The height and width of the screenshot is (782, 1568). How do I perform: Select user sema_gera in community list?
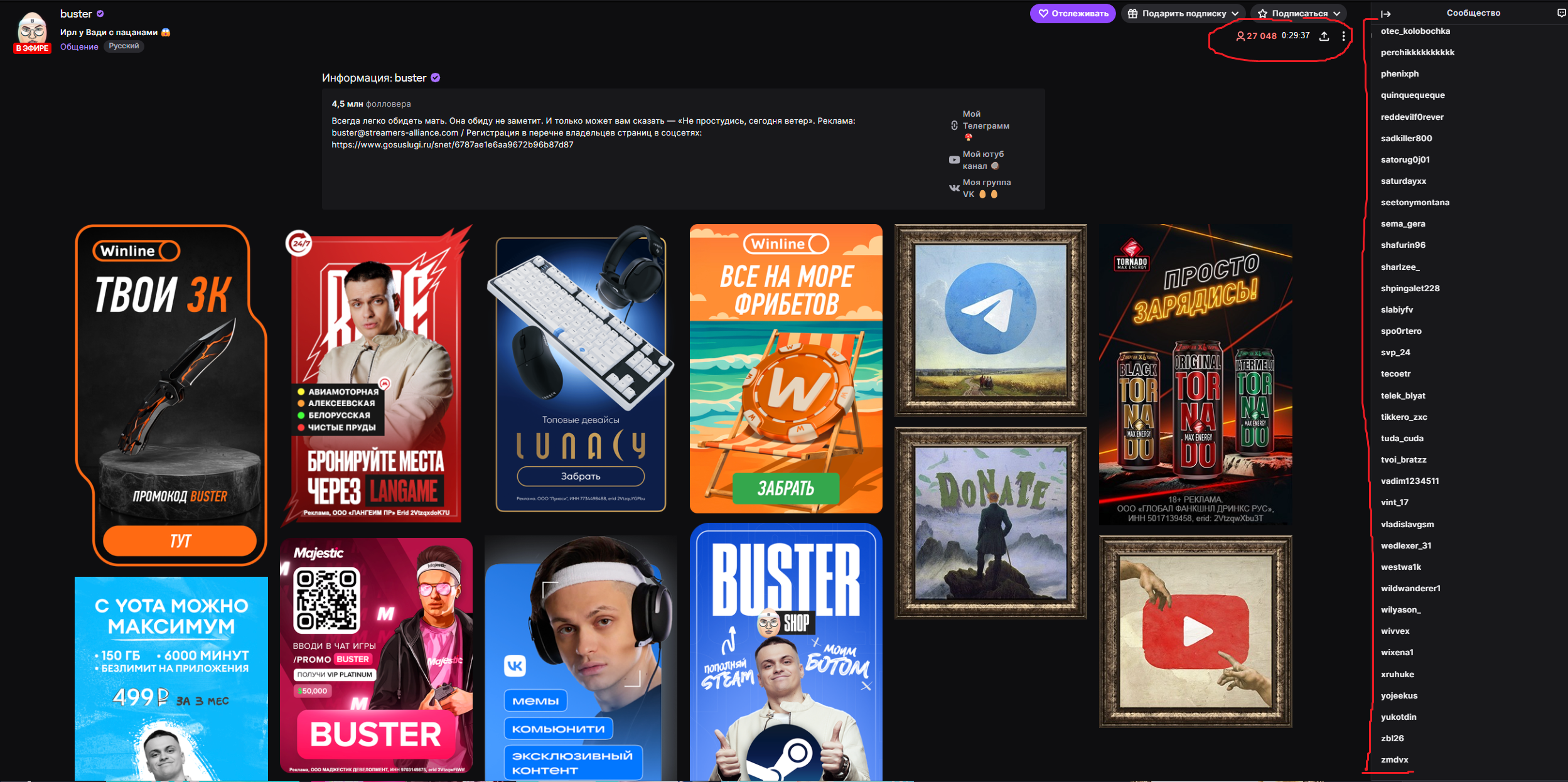tap(1403, 223)
